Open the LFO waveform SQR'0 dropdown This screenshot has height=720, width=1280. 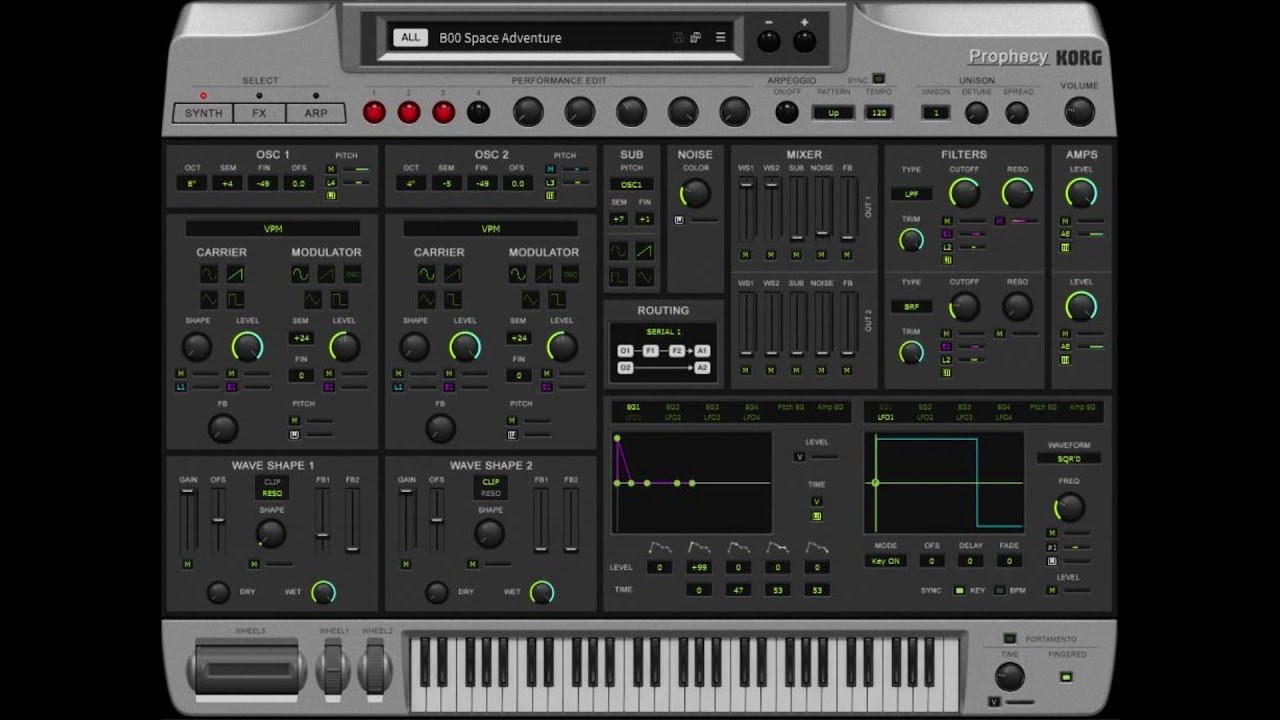pyautogui.click(x=1069, y=459)
